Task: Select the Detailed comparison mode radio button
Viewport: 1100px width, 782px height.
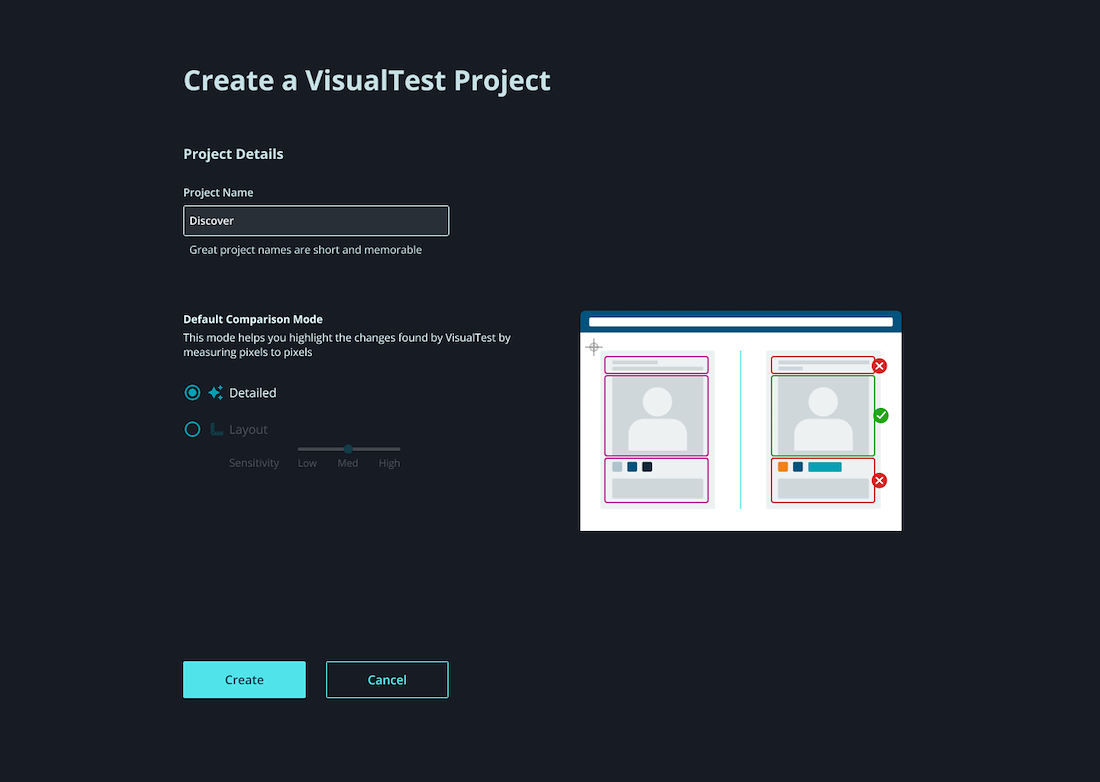Action: coord(192,393)
